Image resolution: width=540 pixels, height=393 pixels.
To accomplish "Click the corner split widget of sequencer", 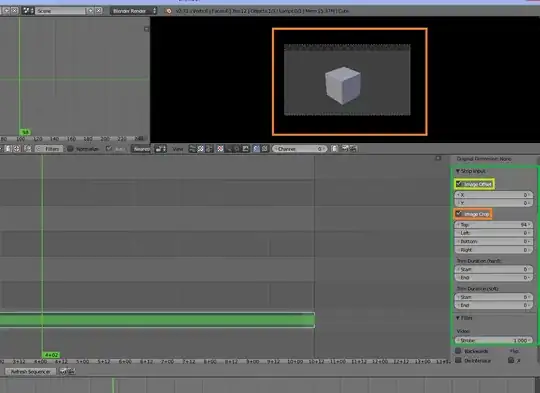I will click(438, 158).
